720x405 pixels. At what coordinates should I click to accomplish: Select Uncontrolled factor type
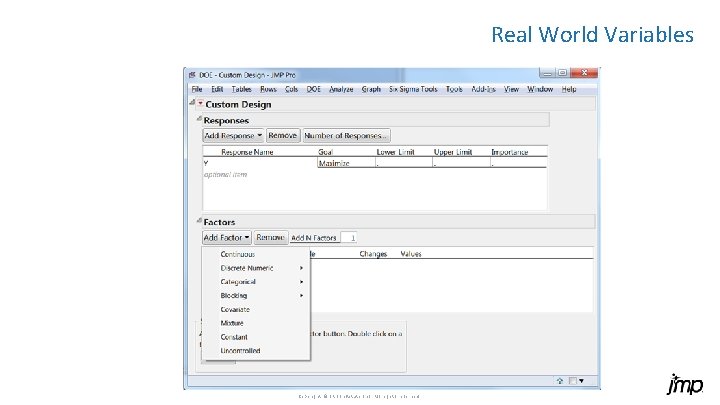[240, 350]
